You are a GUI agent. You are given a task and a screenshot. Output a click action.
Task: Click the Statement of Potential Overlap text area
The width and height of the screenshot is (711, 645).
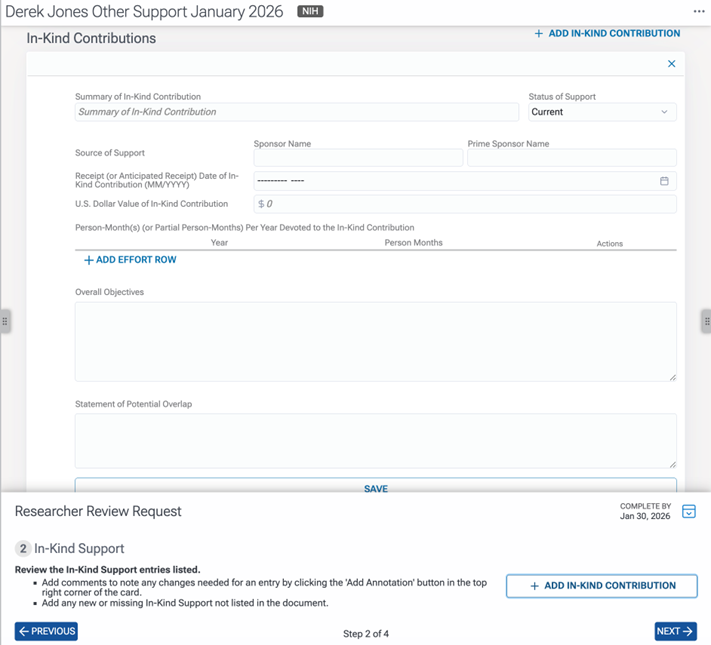point(375,440)
